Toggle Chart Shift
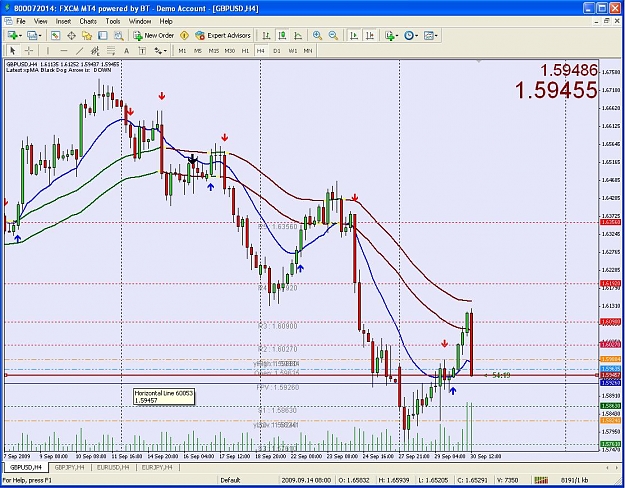The image size is (625, 488). click(x=370, y=35)
